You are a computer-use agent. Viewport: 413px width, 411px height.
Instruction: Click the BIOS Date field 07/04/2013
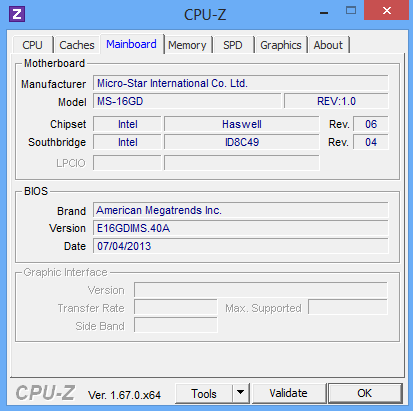point(240,246)
